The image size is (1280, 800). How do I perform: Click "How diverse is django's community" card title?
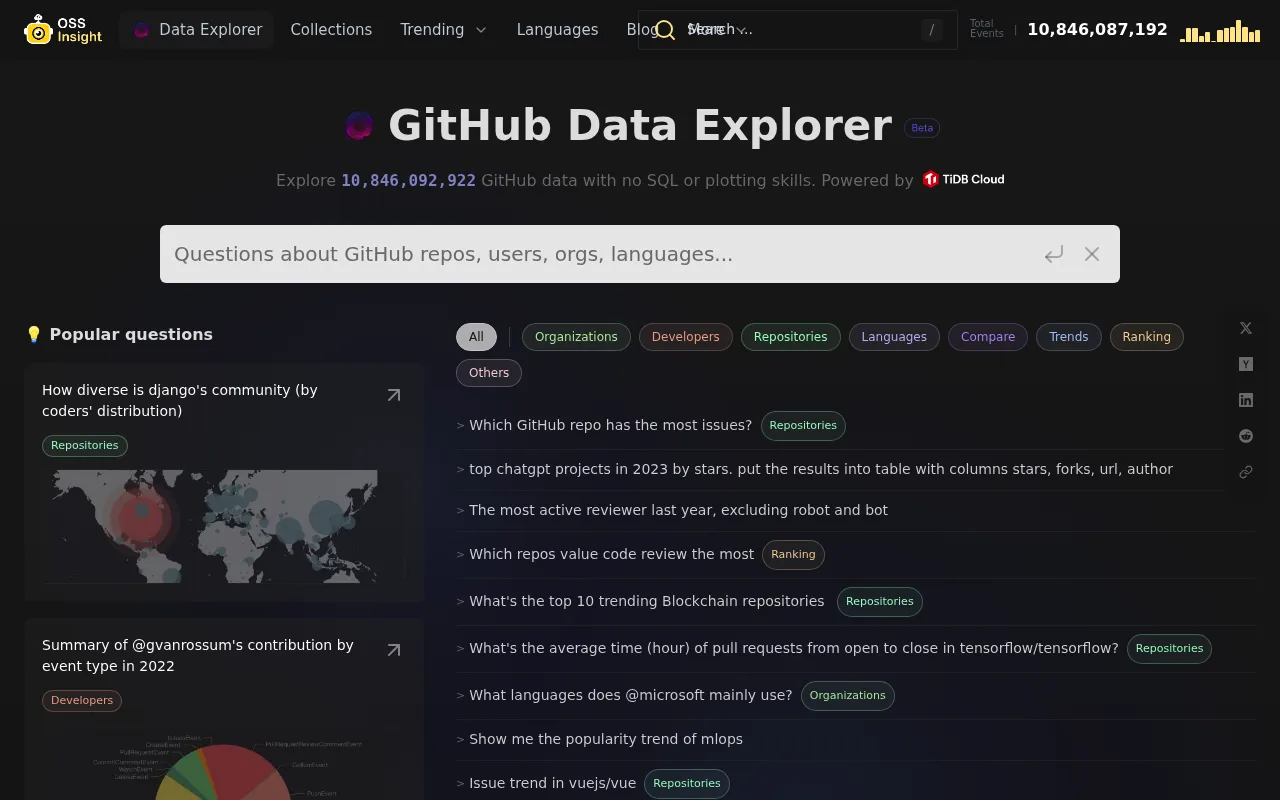click(180, 400)
